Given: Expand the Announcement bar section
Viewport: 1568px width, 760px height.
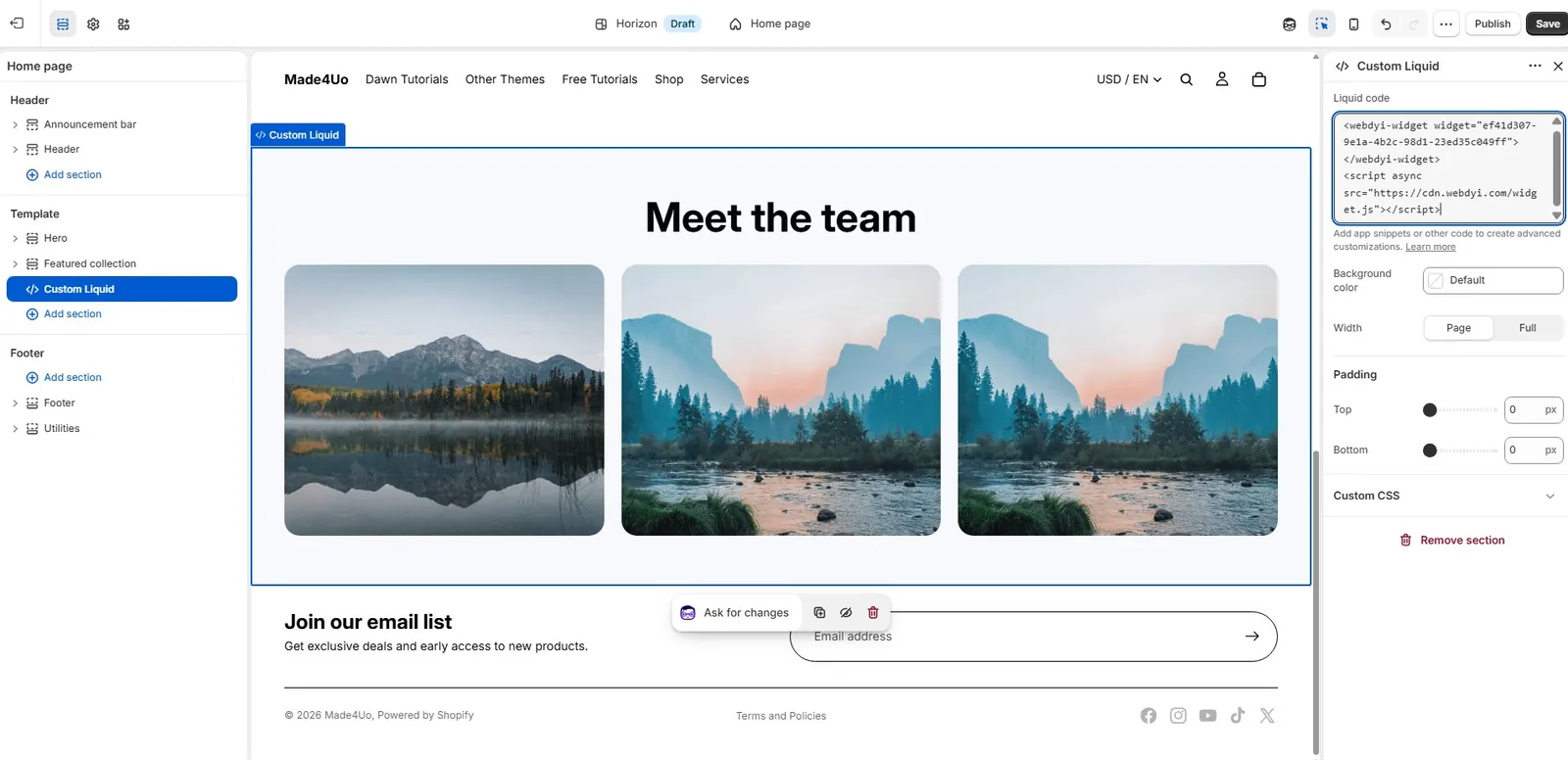Looking at the screenshot, I should tap(15, 124).
